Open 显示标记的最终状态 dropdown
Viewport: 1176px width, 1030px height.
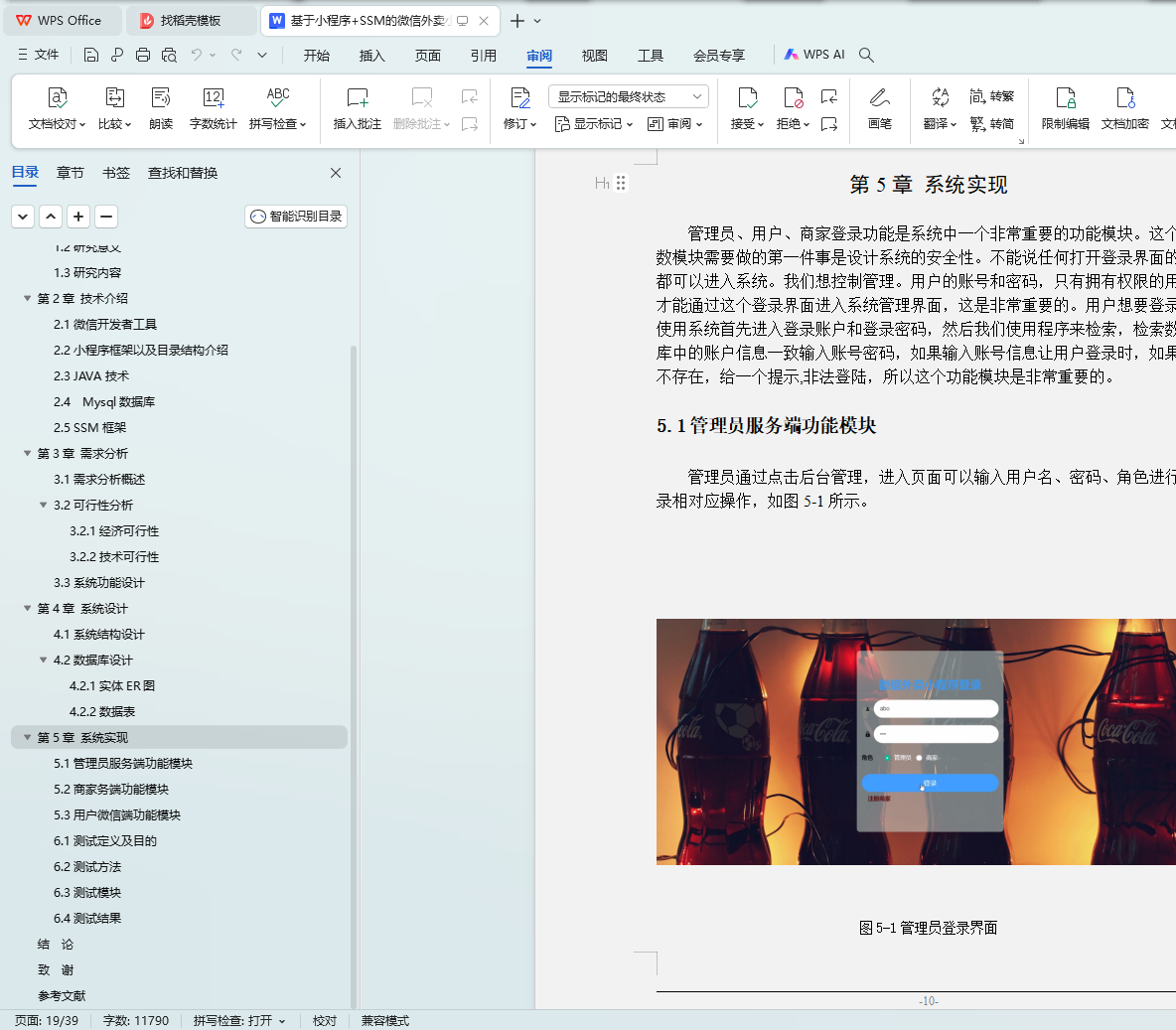coord(629,96)
